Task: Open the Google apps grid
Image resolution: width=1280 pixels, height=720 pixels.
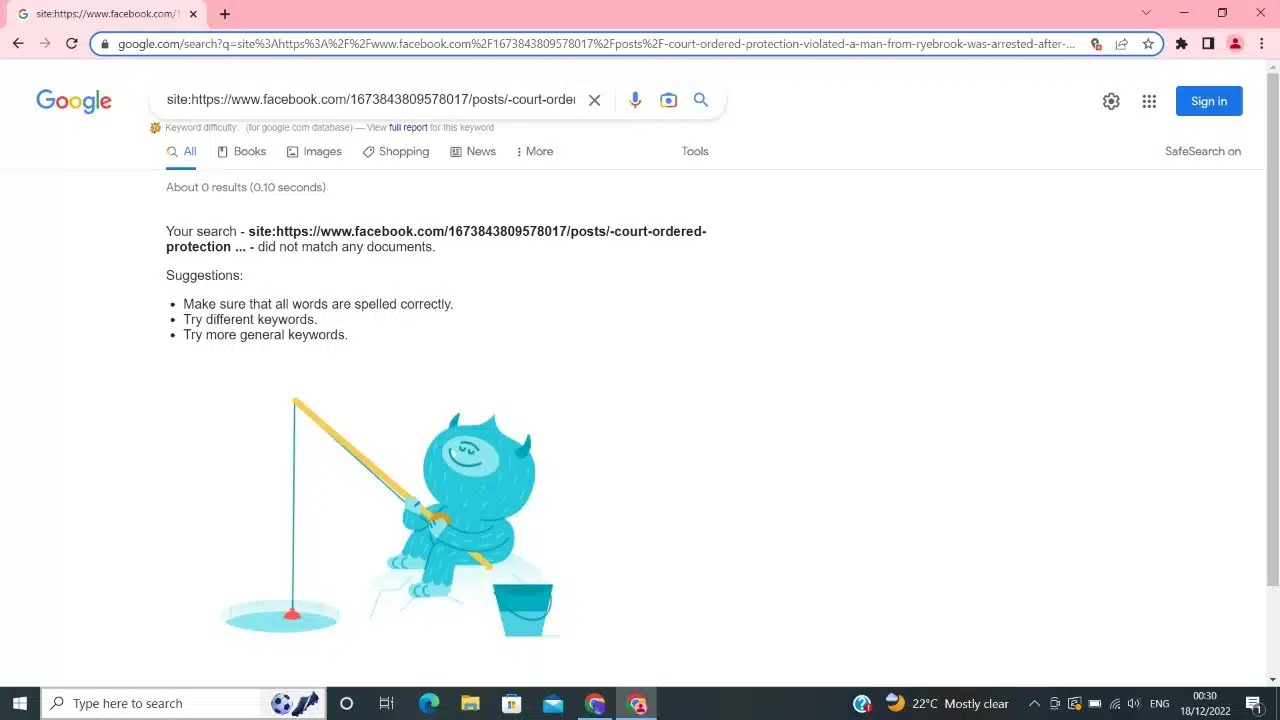Action: [x=1149, y=101]
